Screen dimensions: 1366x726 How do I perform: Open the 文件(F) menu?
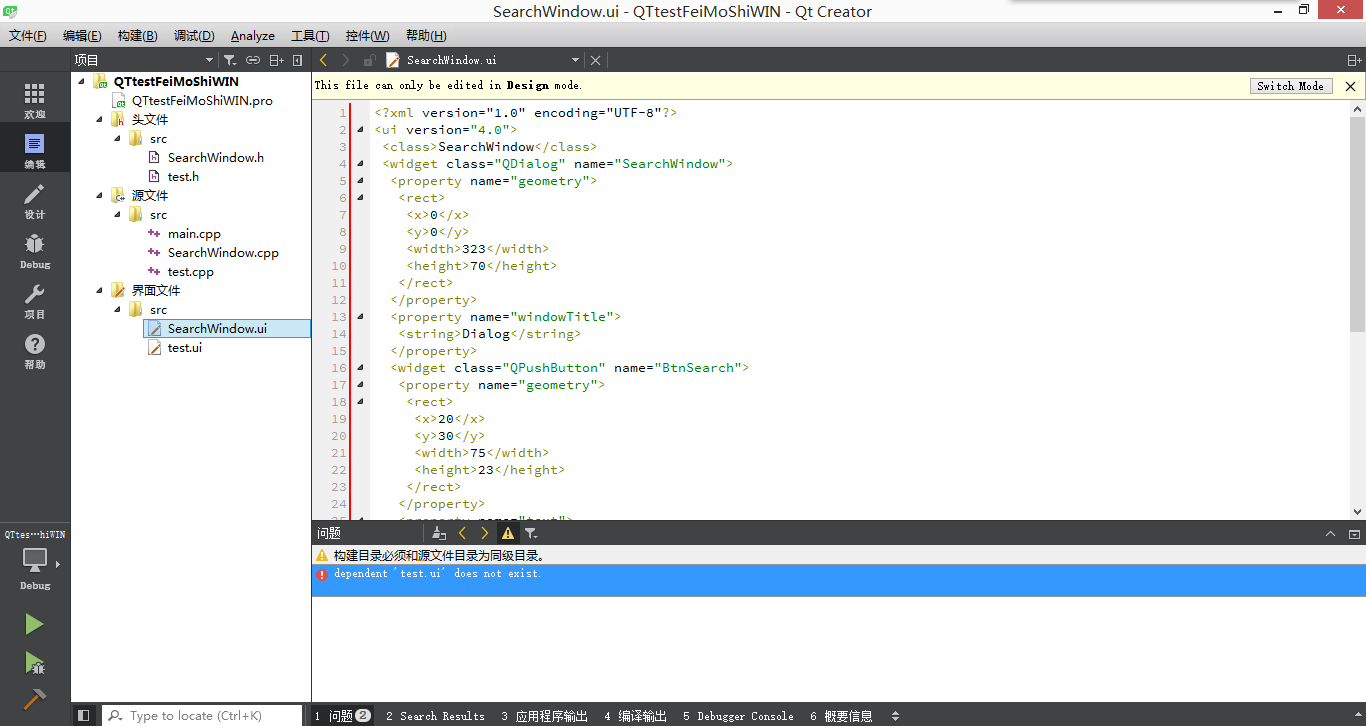28,36
